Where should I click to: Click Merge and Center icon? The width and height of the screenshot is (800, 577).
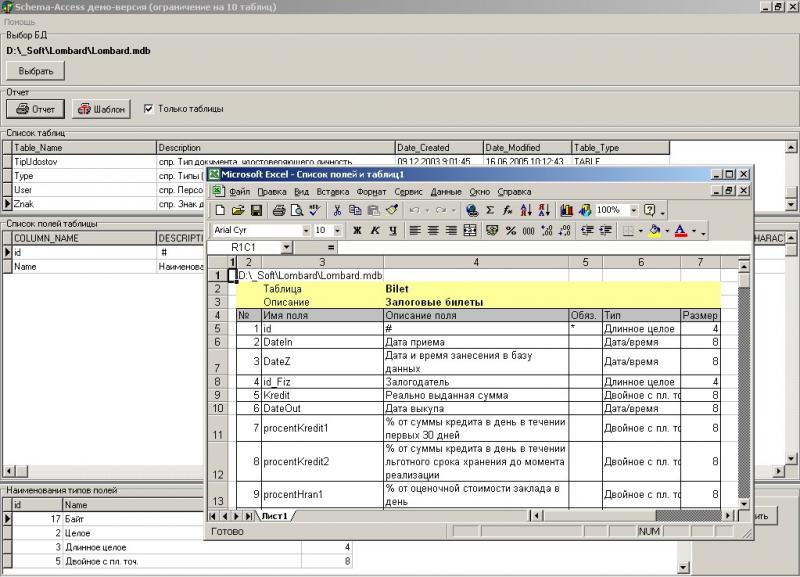tap(470, 231)
